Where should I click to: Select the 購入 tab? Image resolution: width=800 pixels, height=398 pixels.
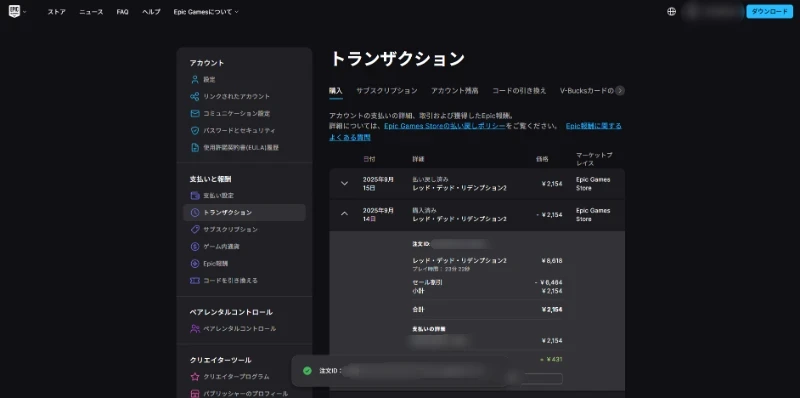tap(336, 91)
